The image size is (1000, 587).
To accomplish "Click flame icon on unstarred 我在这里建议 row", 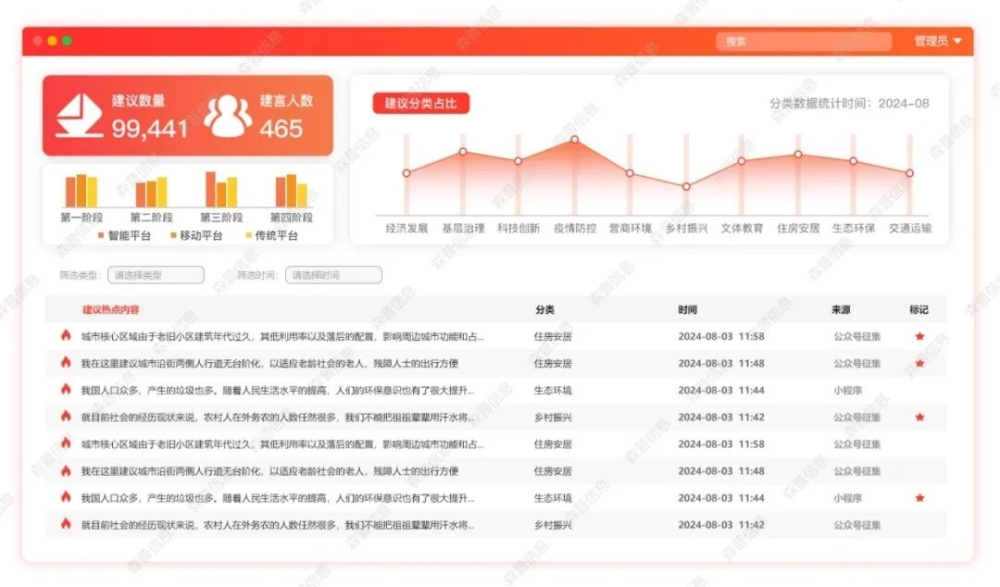I will coord(66,471).
